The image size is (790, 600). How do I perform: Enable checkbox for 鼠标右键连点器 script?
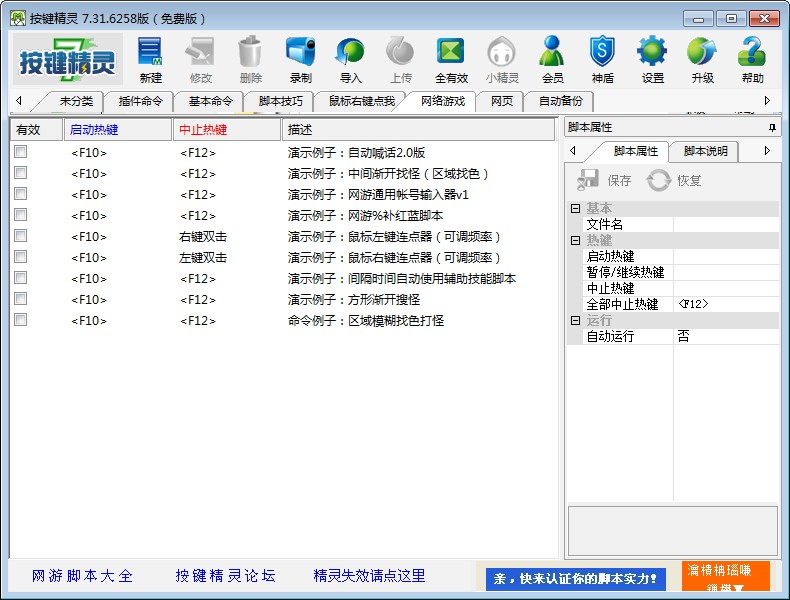point(21,257)
